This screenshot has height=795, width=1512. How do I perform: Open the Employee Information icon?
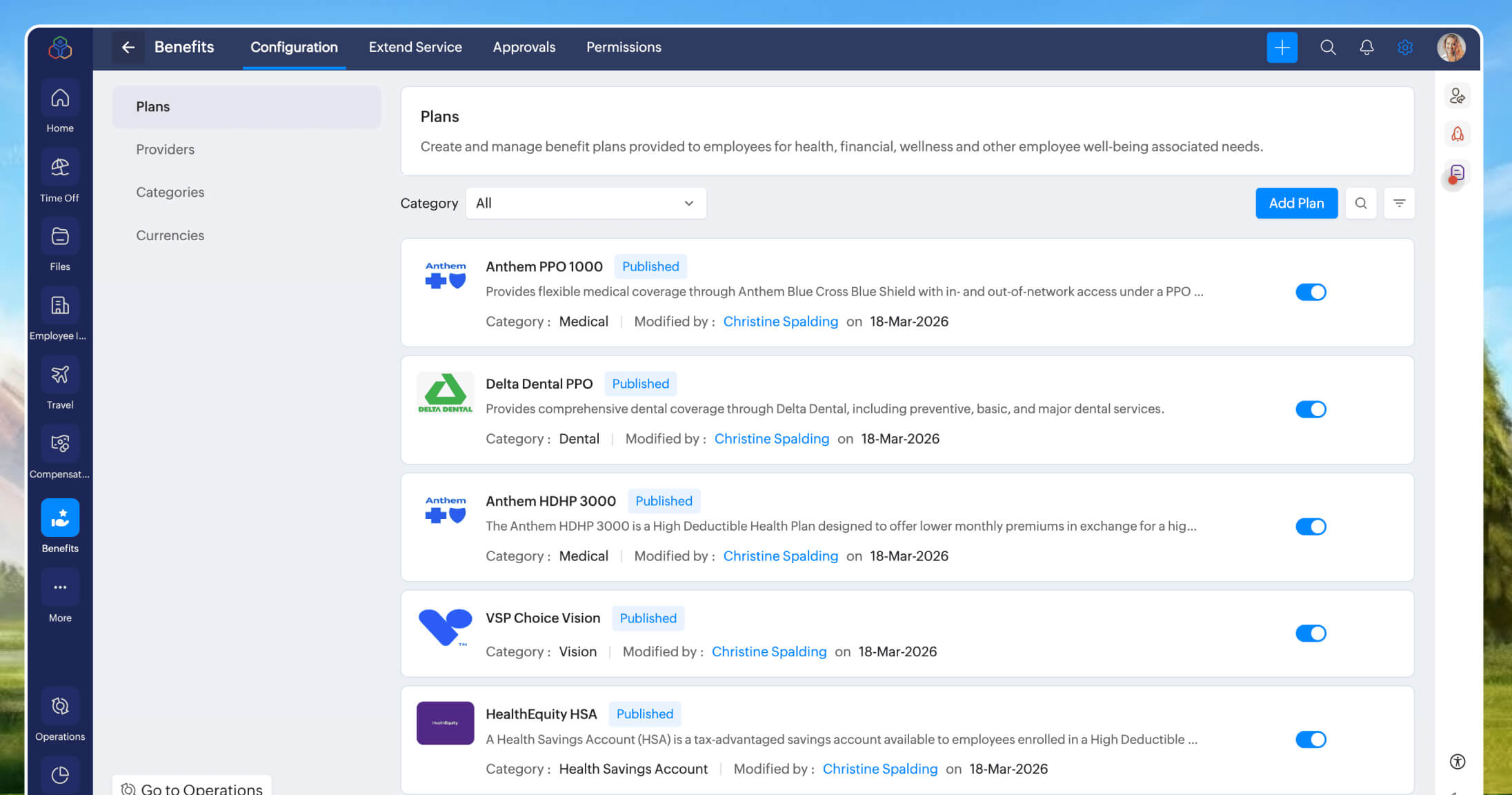(x=60, y=305)
